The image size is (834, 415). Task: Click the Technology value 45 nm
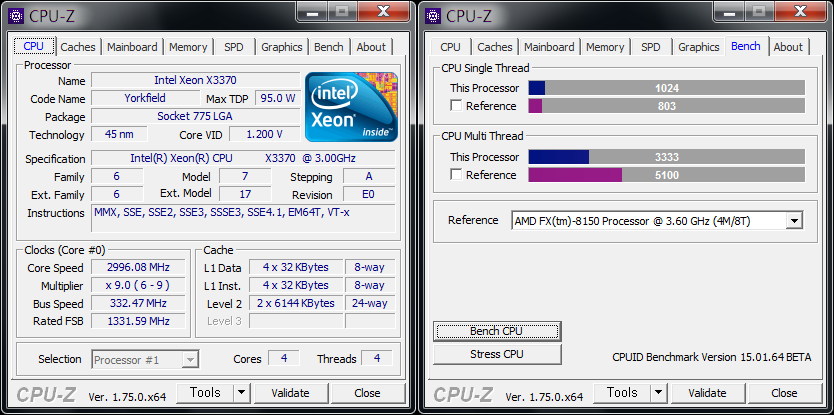[x=119, y=134]
